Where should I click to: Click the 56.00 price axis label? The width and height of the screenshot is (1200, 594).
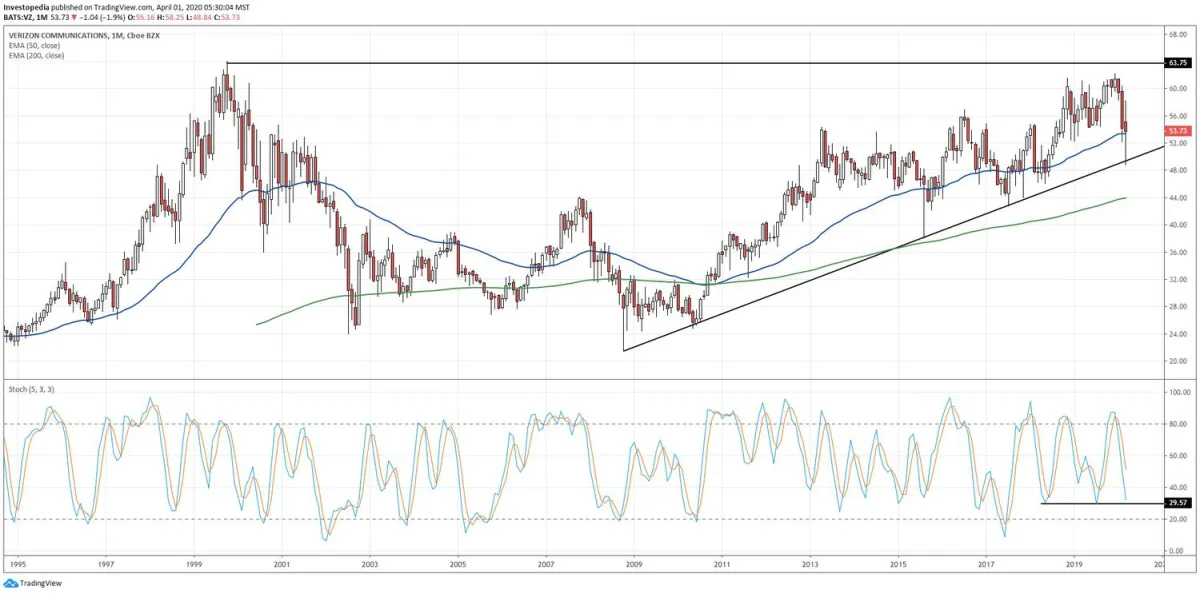pyautogui.click(x=1178, y=116)
